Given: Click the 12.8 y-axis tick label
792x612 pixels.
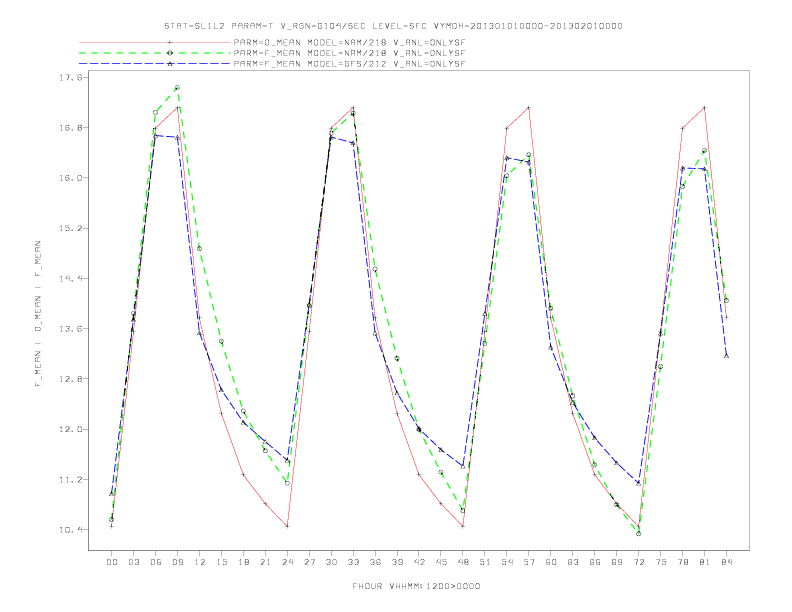Looking at the screenshot, I should [x=70, y=379].
